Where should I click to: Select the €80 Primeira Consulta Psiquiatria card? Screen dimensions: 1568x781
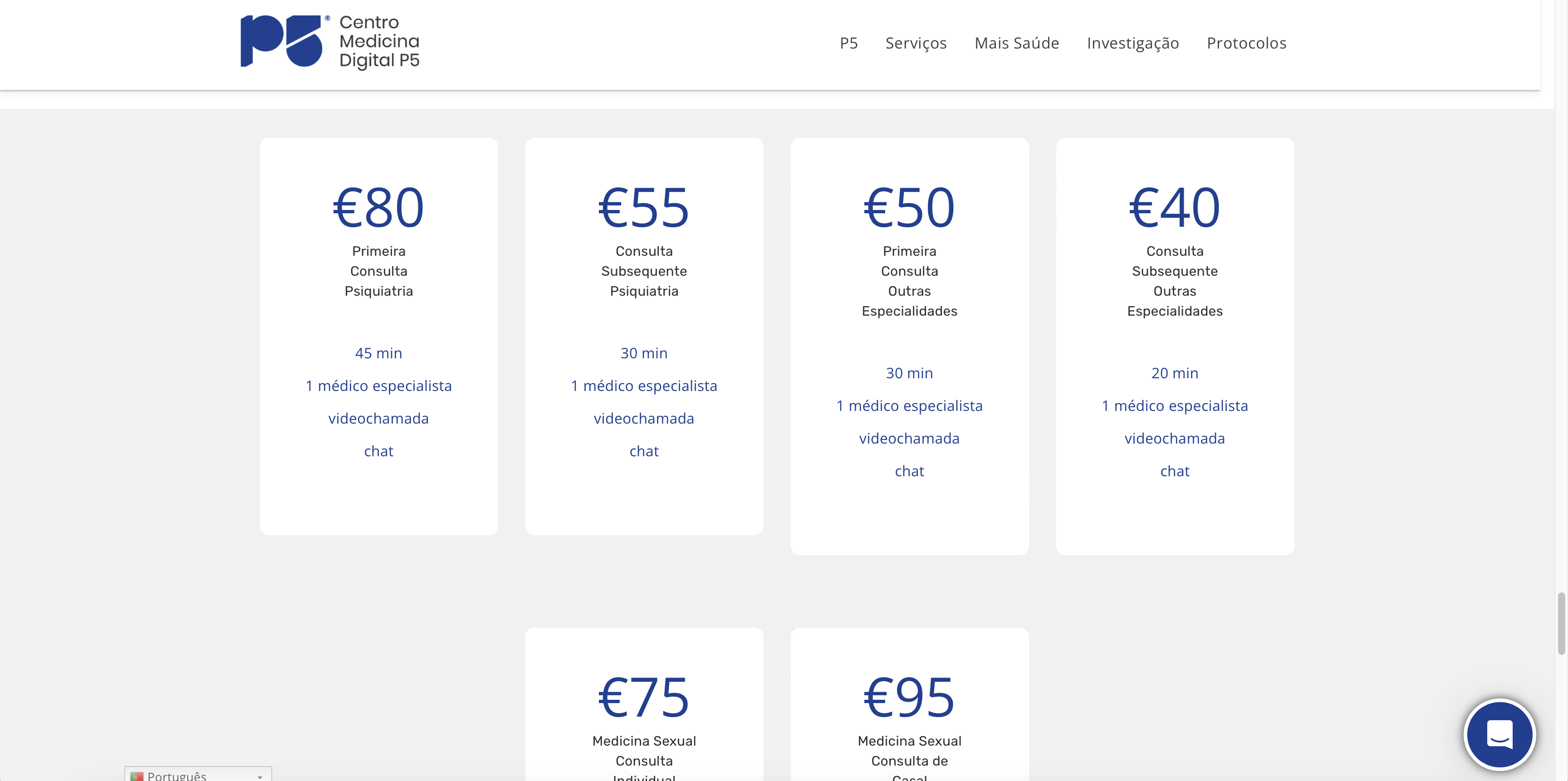click(x=378, y=336)
